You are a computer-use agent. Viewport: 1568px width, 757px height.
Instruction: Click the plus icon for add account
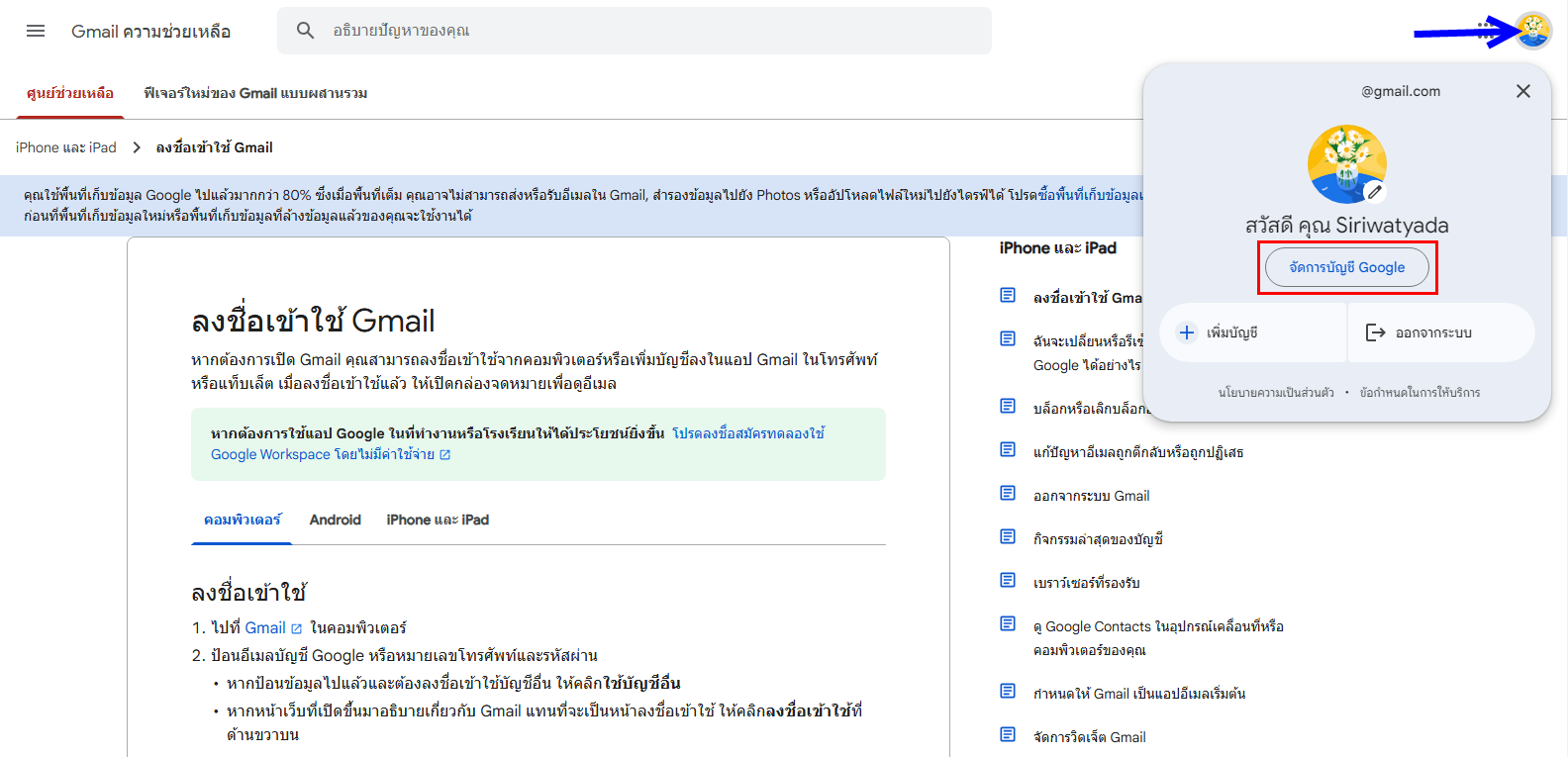(1187, 332)
